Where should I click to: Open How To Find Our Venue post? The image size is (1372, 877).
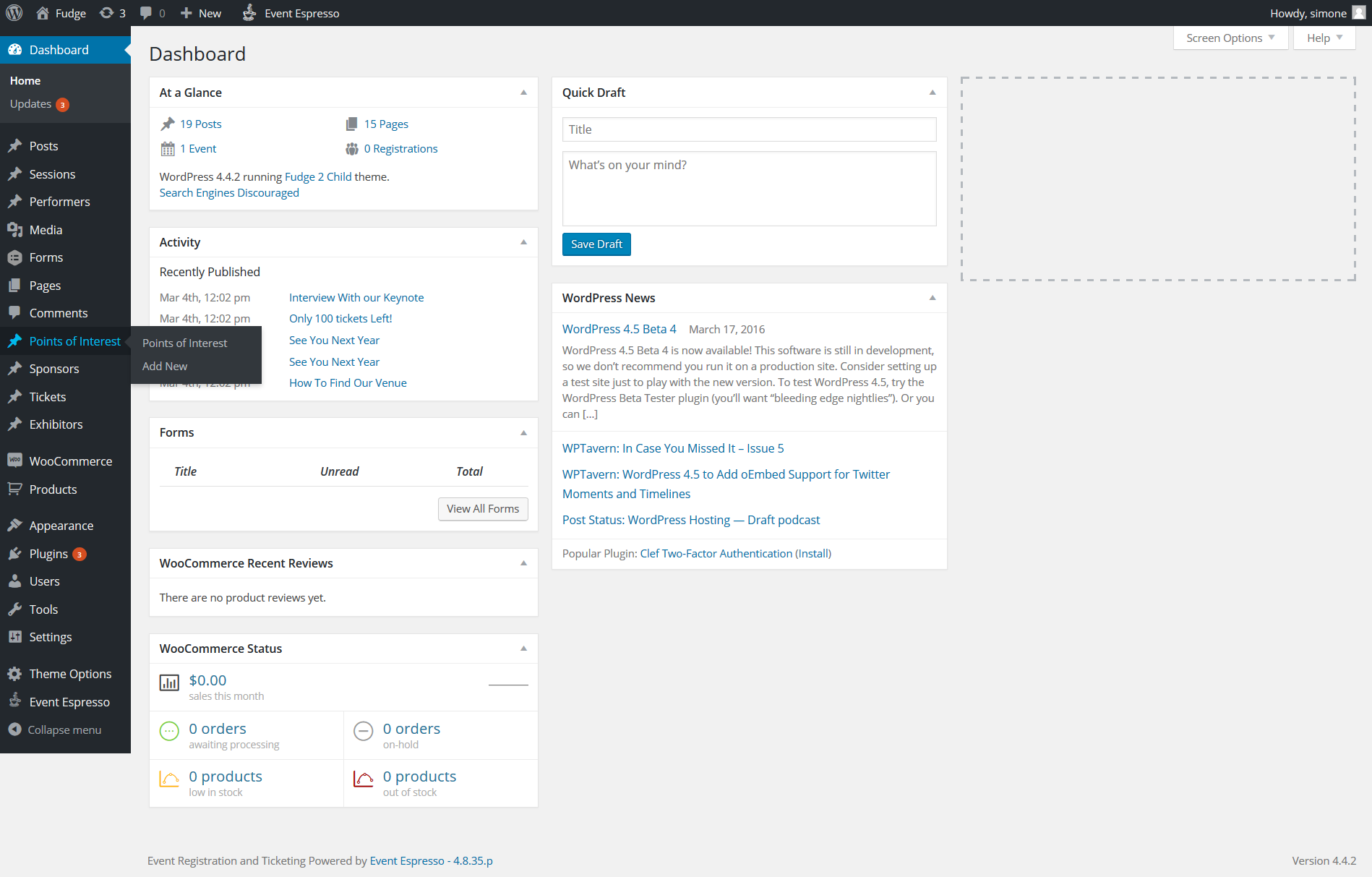(348, 383)
